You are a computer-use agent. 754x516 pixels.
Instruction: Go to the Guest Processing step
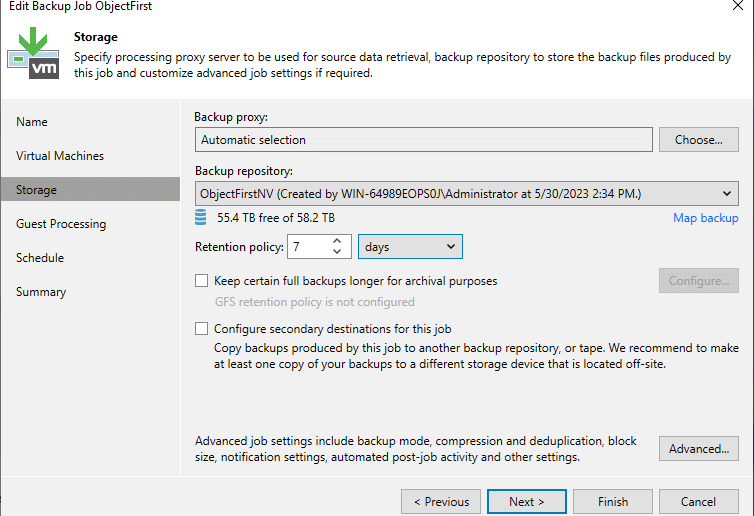coord(61,224)
